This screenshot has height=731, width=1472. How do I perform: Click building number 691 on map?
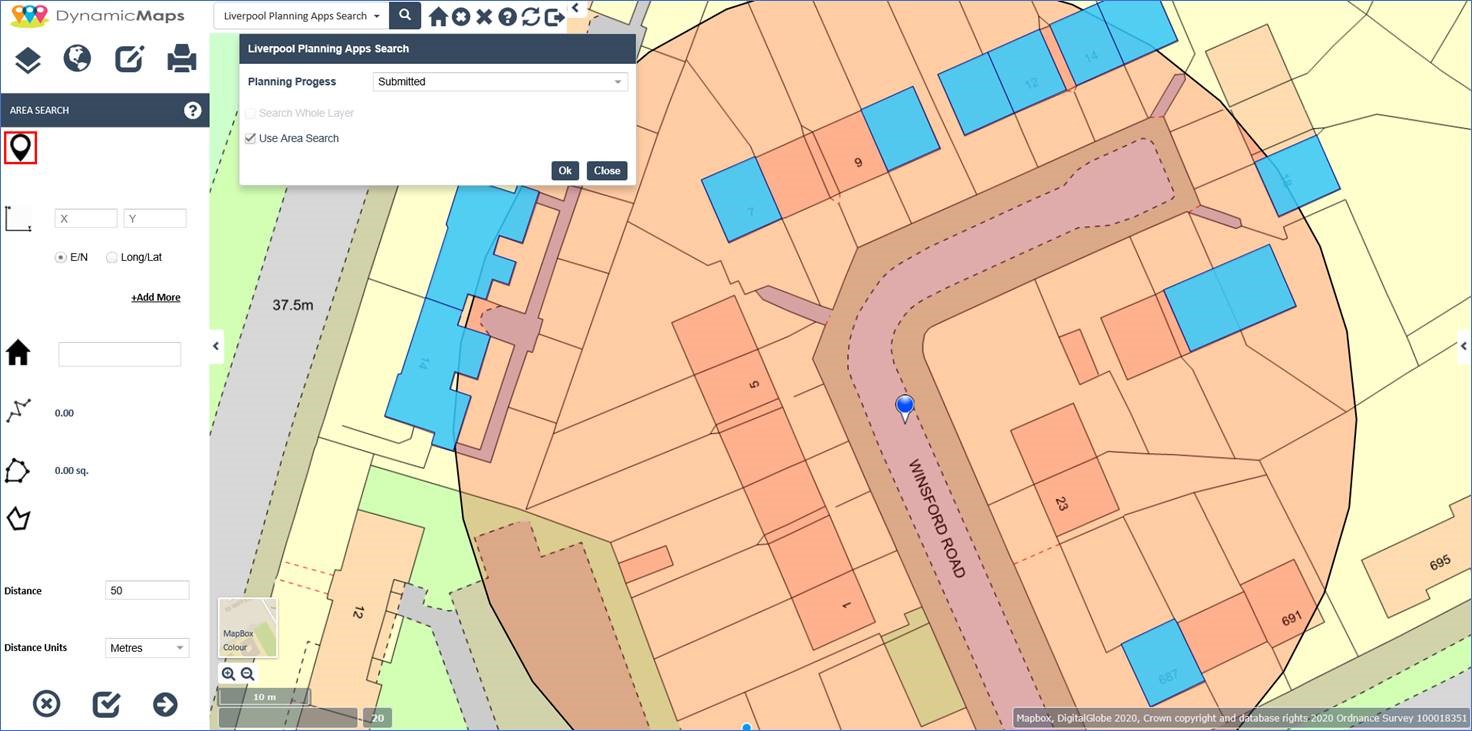coord(1291,619)
